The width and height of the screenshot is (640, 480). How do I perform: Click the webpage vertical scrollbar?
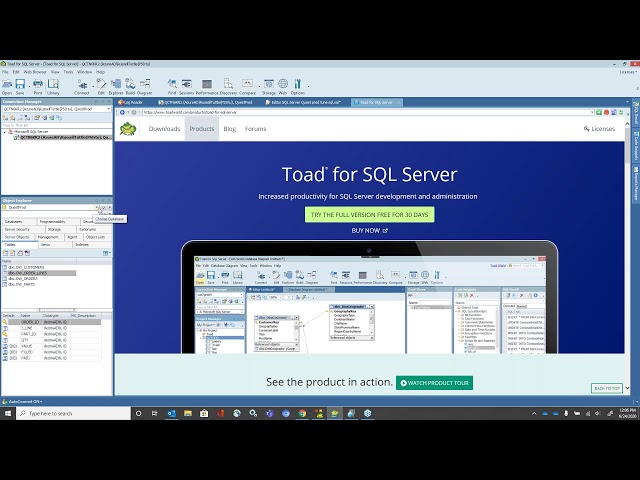click(627, 255)
